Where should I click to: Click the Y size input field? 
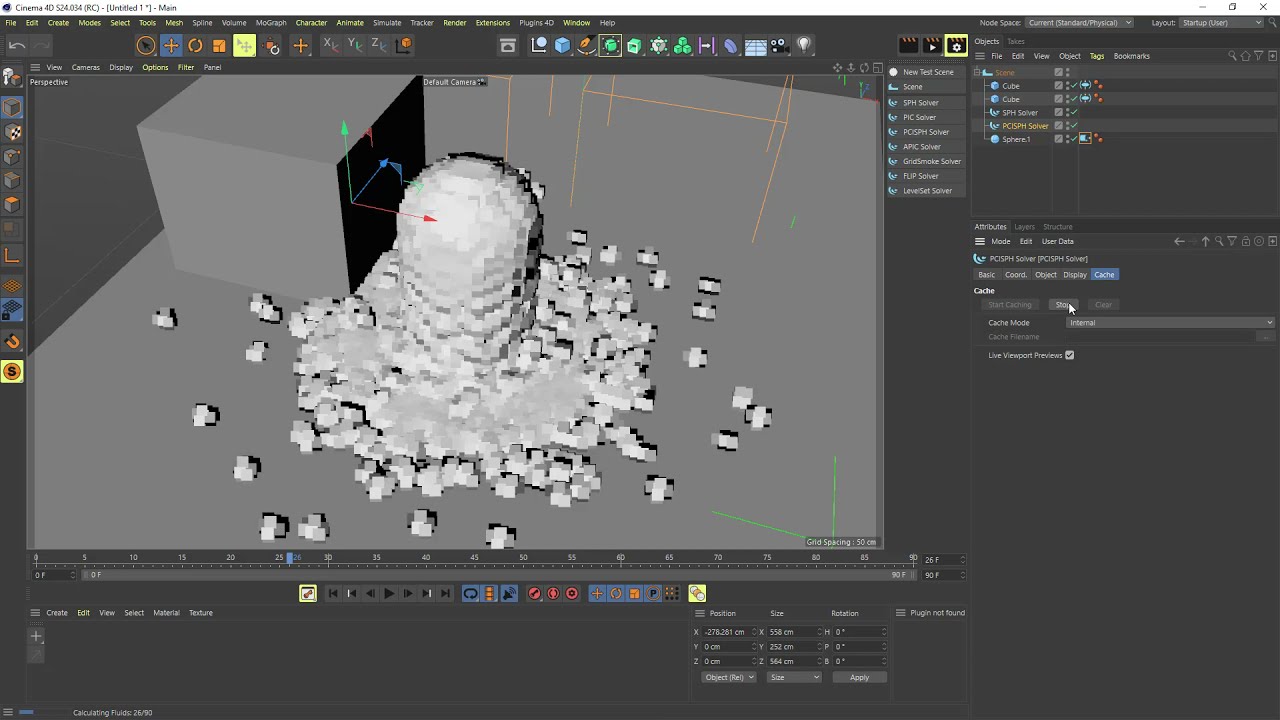tap(794, 647)
